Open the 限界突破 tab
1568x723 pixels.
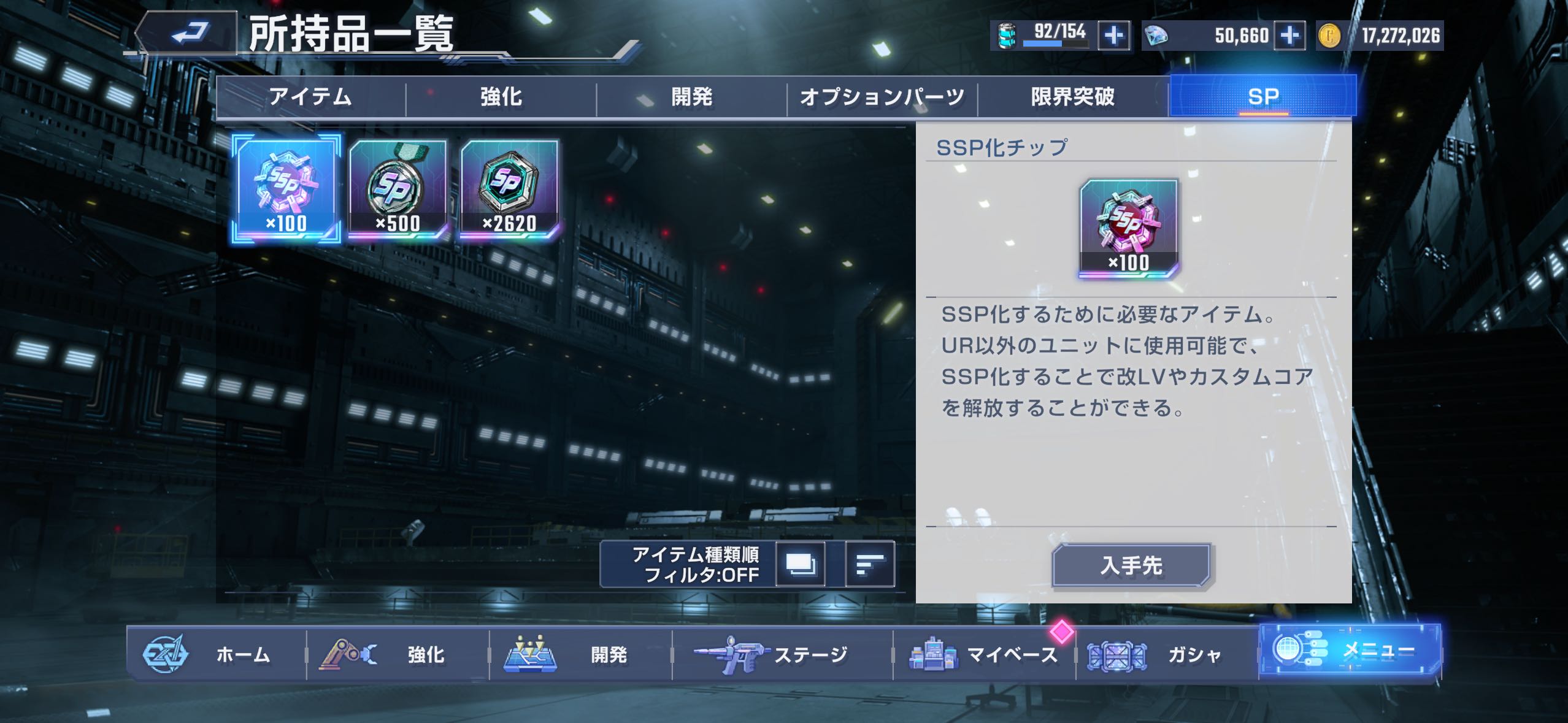(x=1073, y=97)
